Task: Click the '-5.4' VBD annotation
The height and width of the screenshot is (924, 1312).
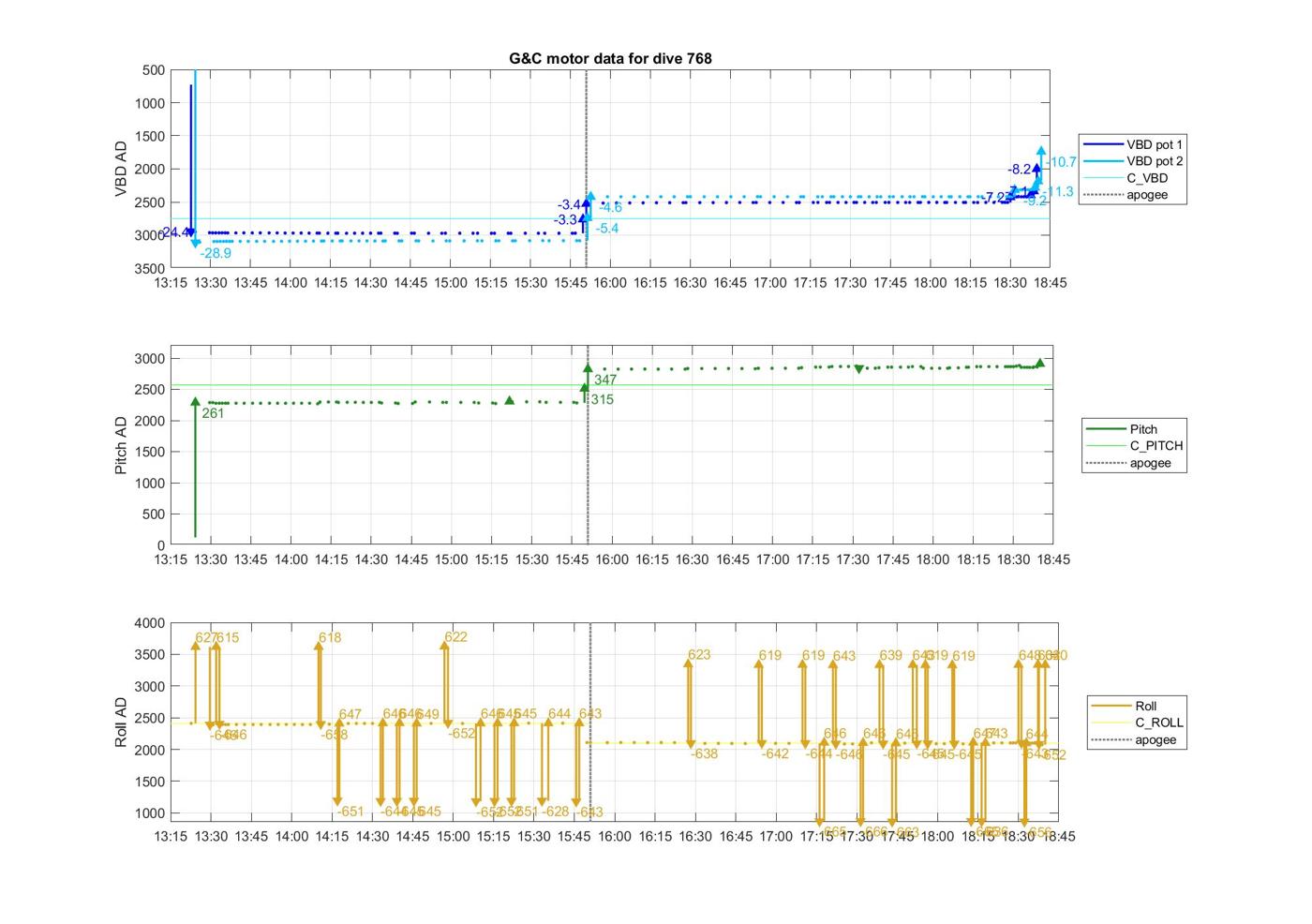Action: click(607, 228)
